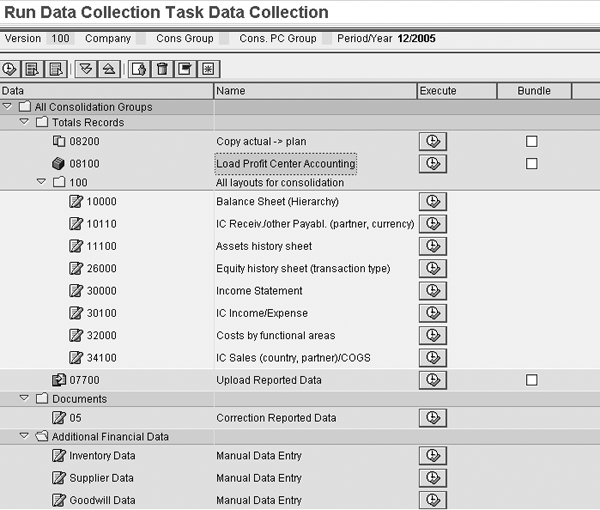Collapse the Additional Financial Data folder
Image resolution: width=600 pixels, height=510 pixels.
click(25, 436)
